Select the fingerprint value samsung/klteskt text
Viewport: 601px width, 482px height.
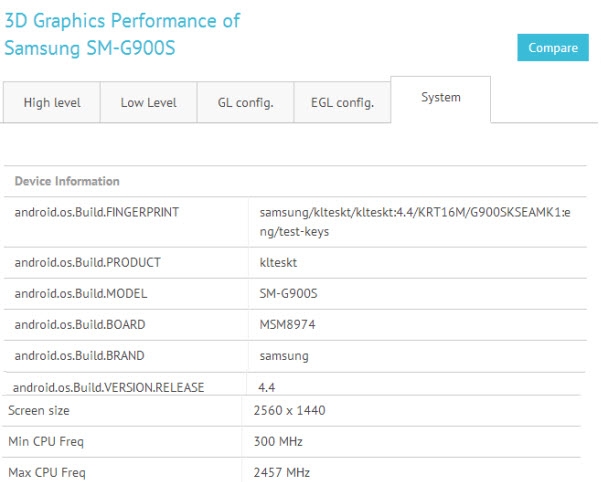click(415, 221)
